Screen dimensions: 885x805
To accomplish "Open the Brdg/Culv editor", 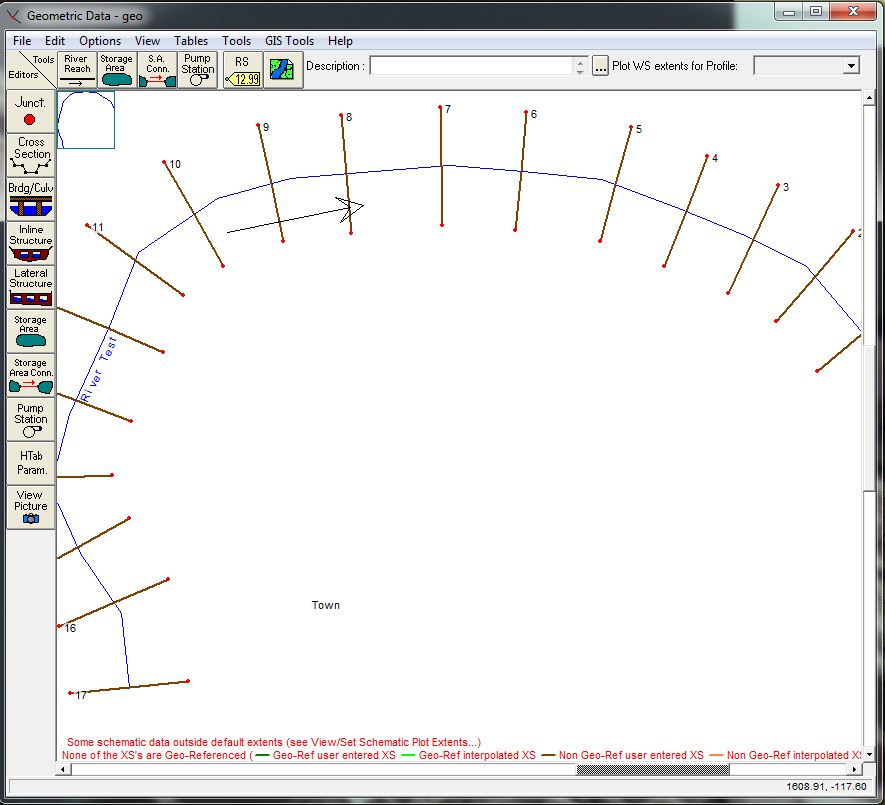I will click(30, 196).
